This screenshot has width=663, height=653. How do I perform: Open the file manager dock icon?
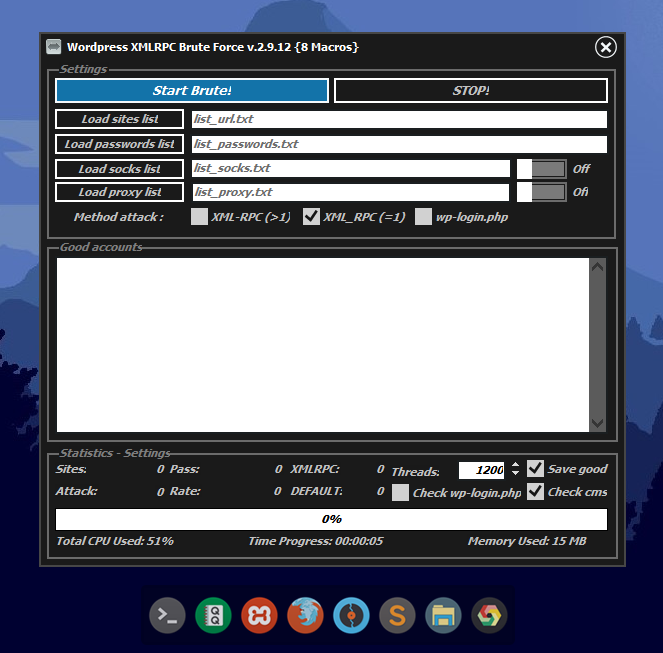443,615
